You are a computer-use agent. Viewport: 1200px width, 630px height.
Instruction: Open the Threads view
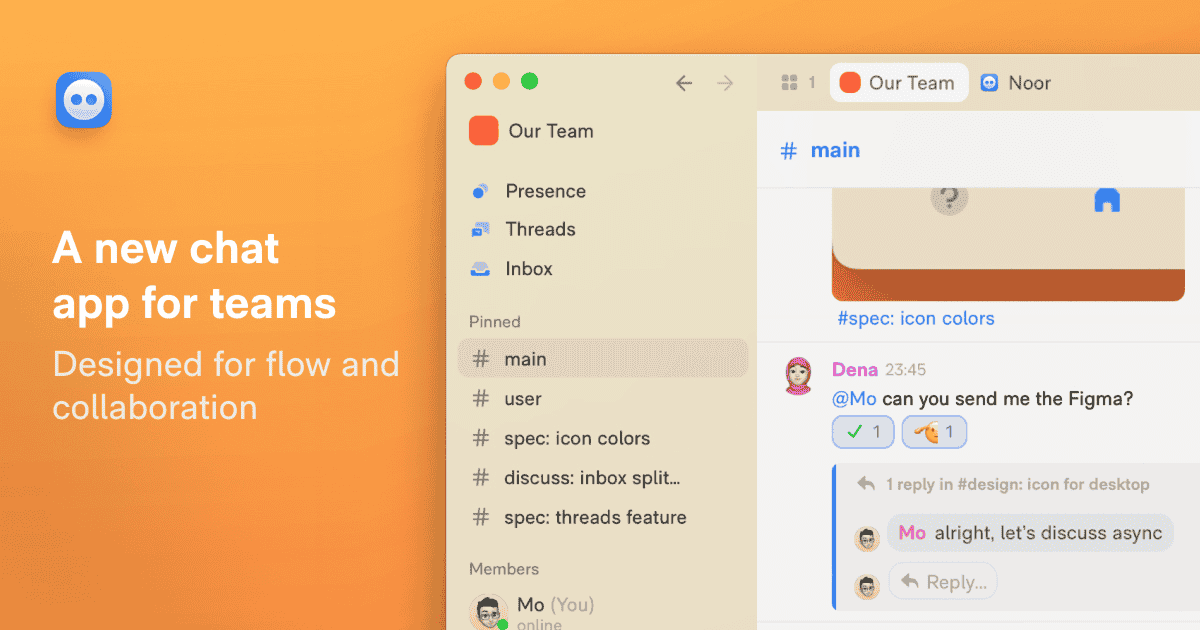click(523, 229)
